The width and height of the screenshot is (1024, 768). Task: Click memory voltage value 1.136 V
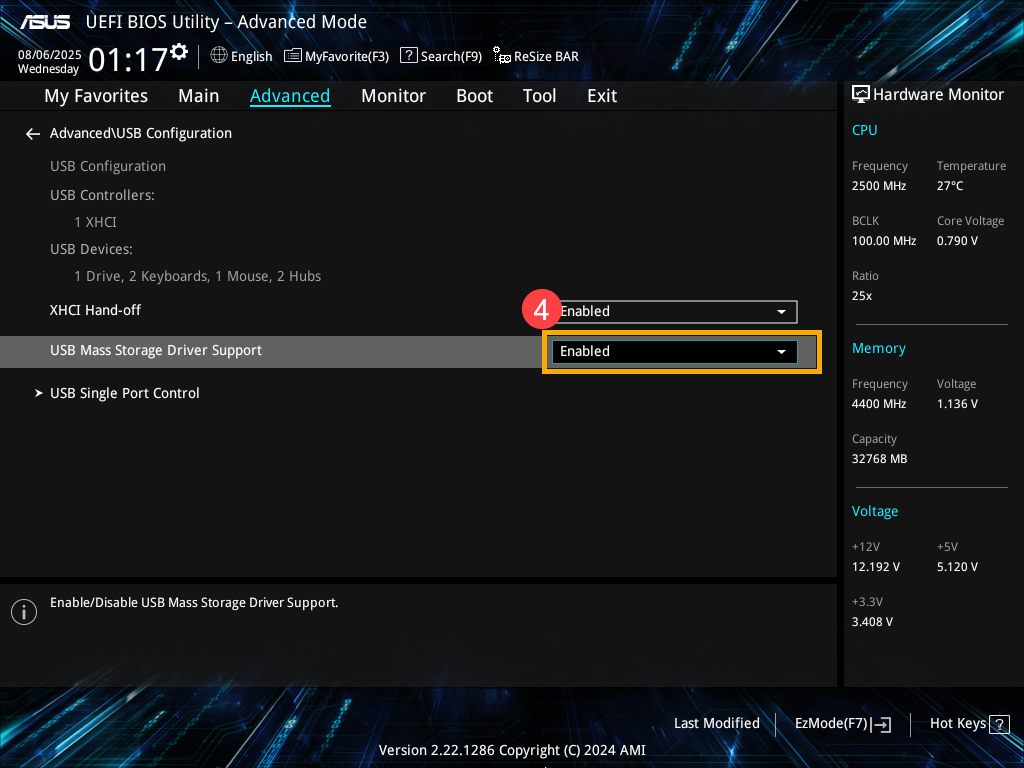coord(957,404)
